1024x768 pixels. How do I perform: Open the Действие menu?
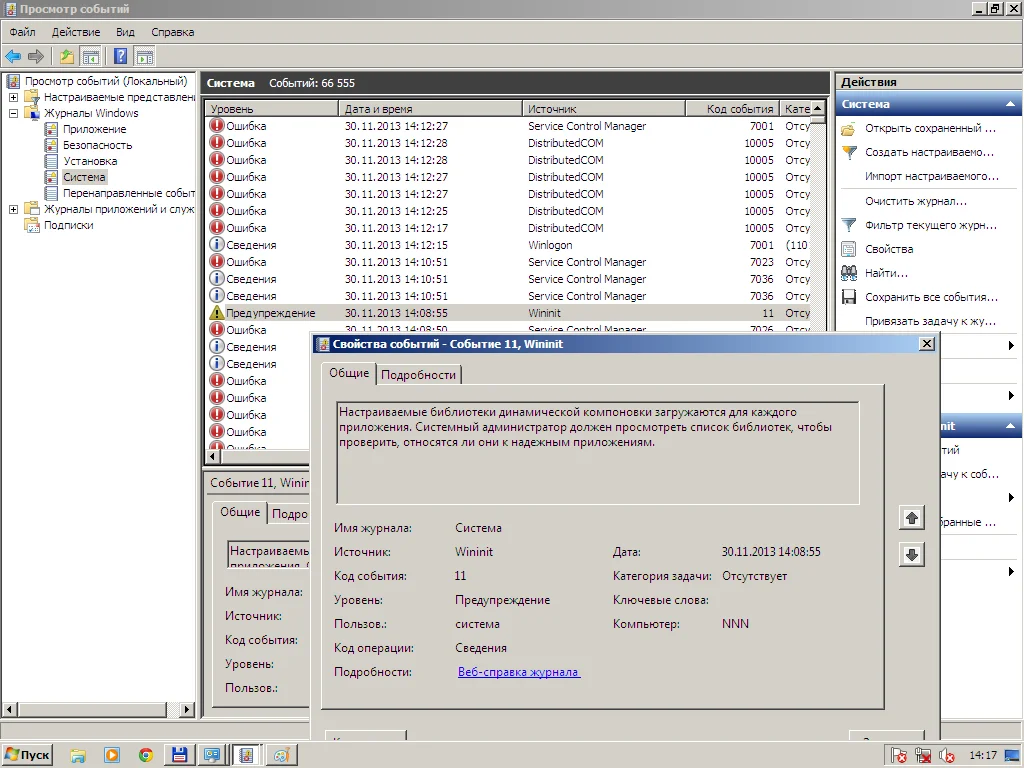75,32
